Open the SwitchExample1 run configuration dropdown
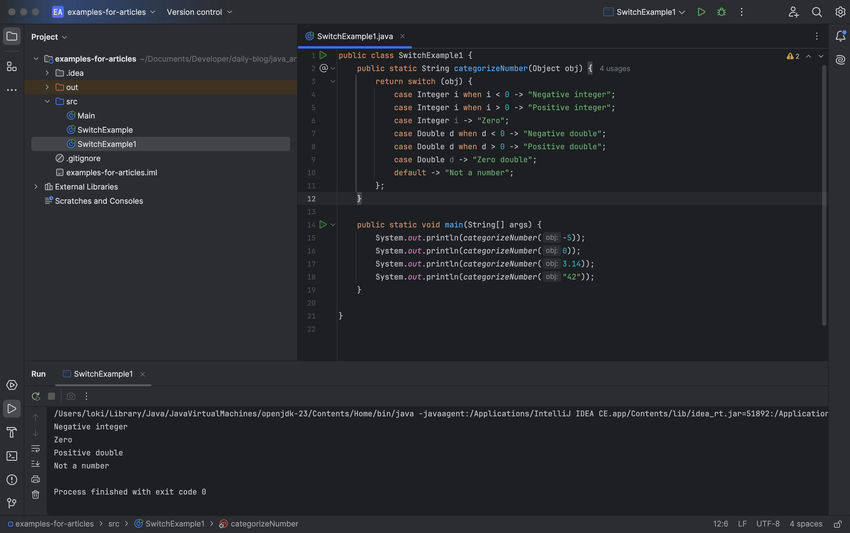This screenshot has width=850, height=533. click(647, 12)
